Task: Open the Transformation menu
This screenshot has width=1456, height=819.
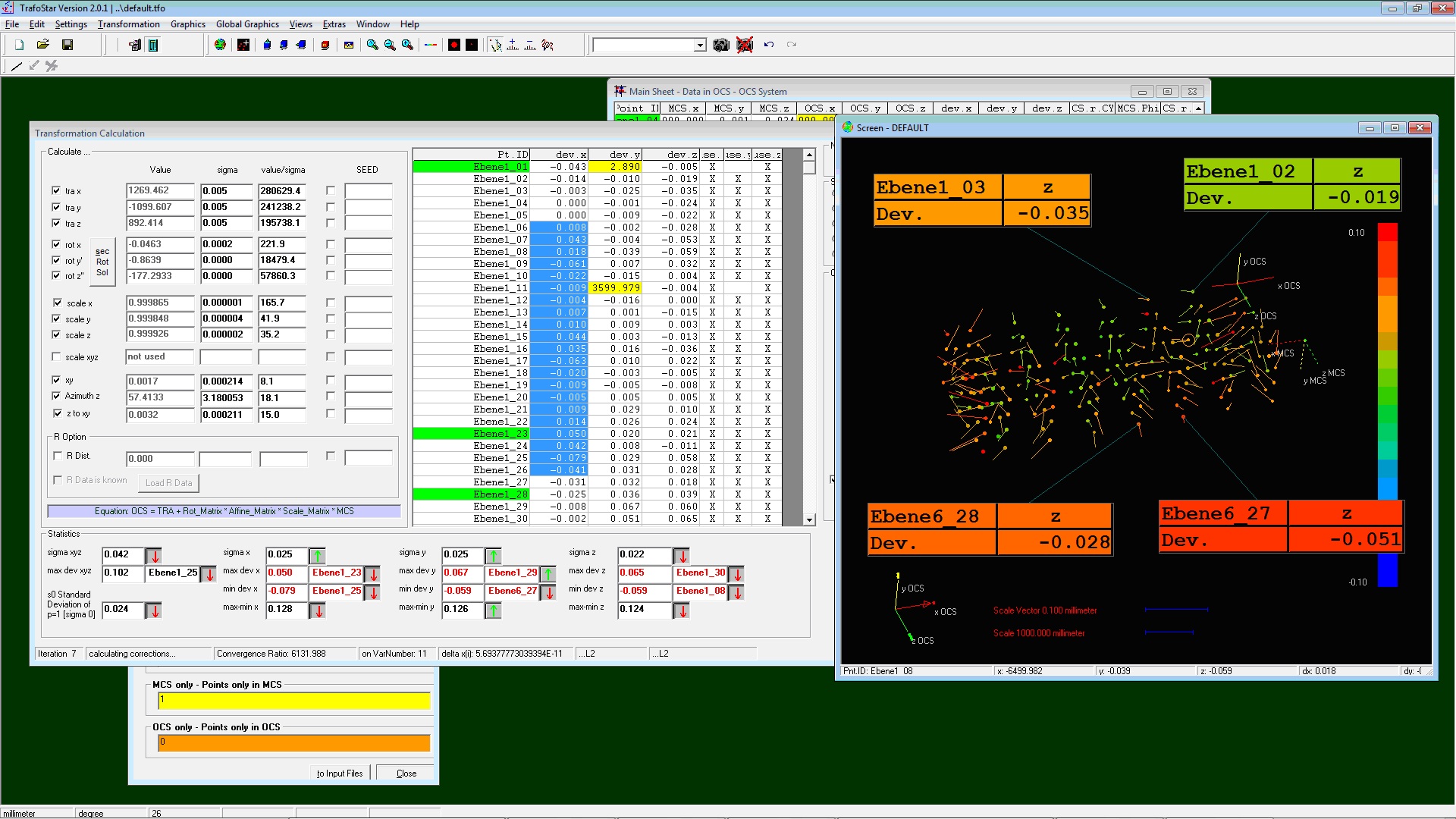Action: pos(128,24)
